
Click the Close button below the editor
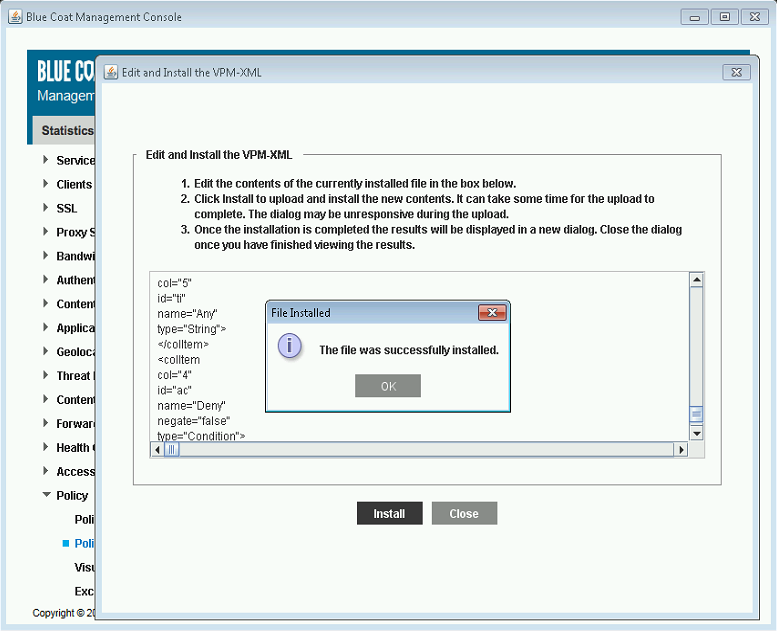(x=464, y=513)
